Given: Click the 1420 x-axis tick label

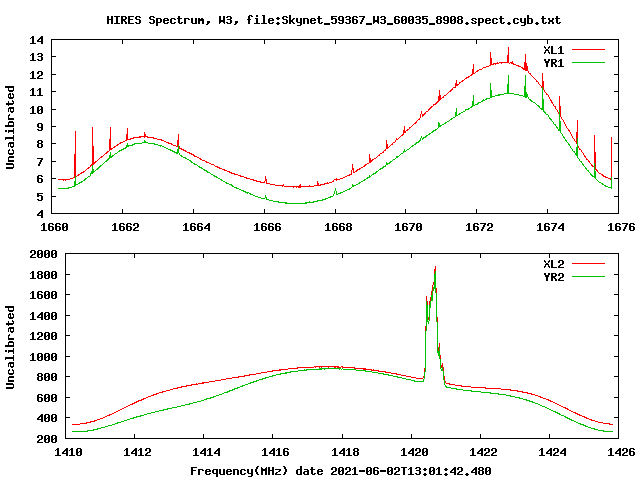Looking at the screenshot, I should 414,452.
